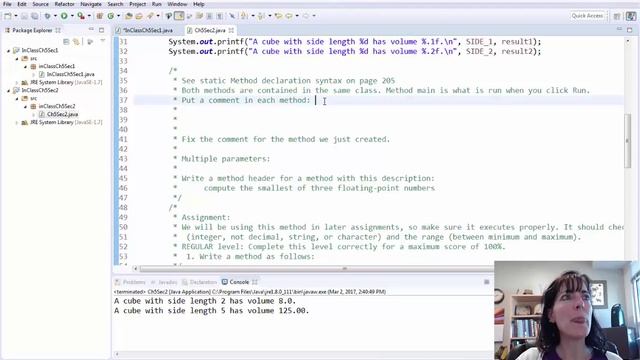Open the Refactor menu
Screen dimensions: 640x360
64,4
